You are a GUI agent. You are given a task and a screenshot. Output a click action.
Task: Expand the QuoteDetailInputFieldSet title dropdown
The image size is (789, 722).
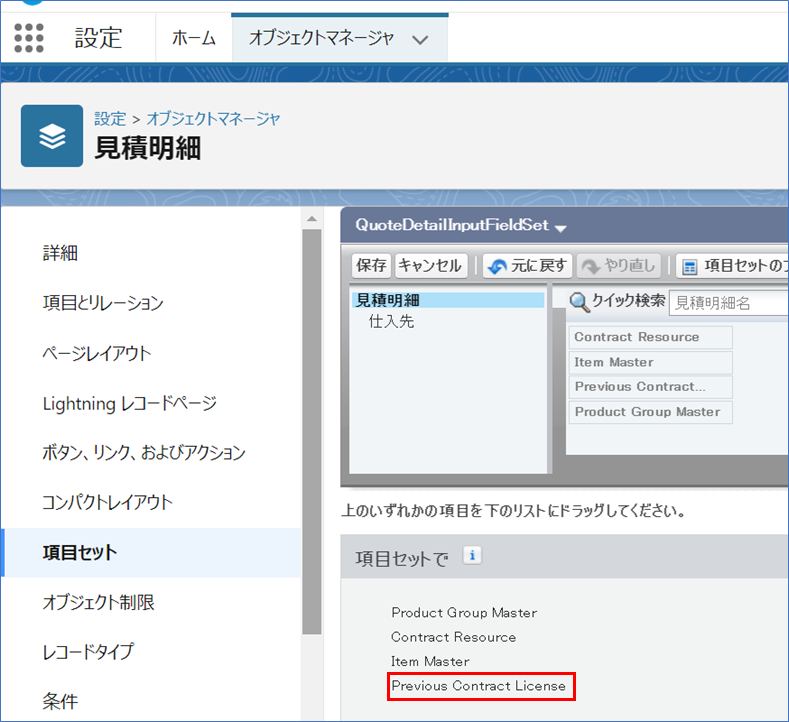point(560,227)
